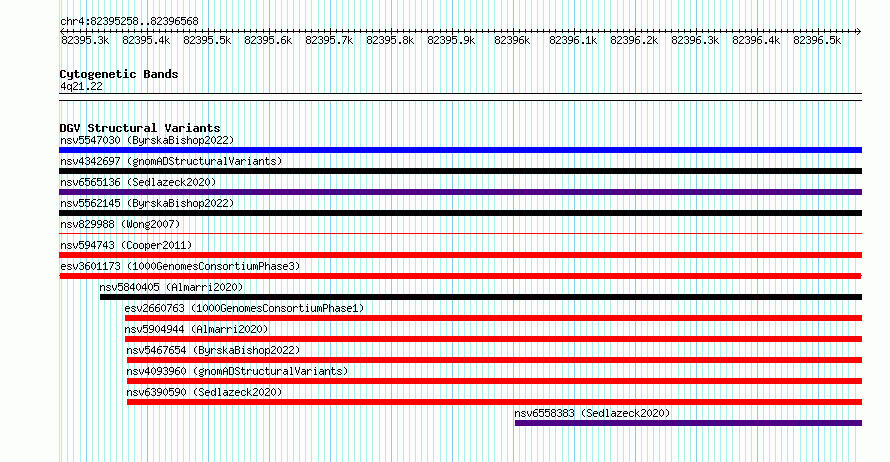Click the Cytogenetic Bands track title
The height and width of the screenshot is (462, 890).
119,74
